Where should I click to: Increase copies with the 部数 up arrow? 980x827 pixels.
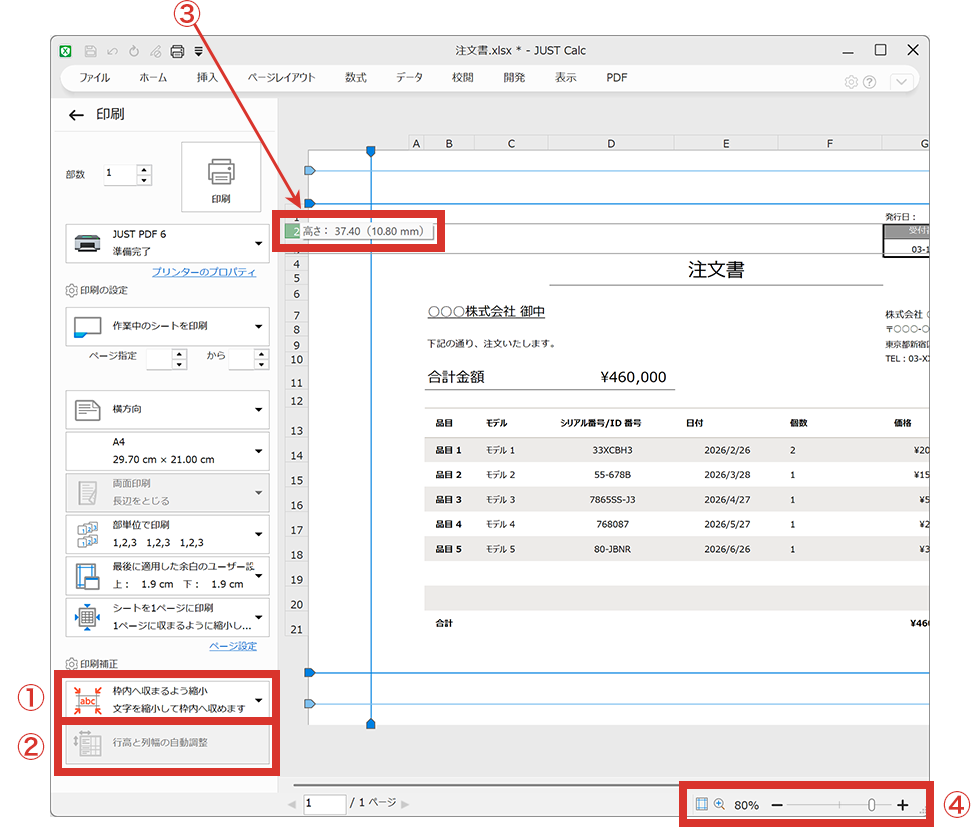(144, 169)
